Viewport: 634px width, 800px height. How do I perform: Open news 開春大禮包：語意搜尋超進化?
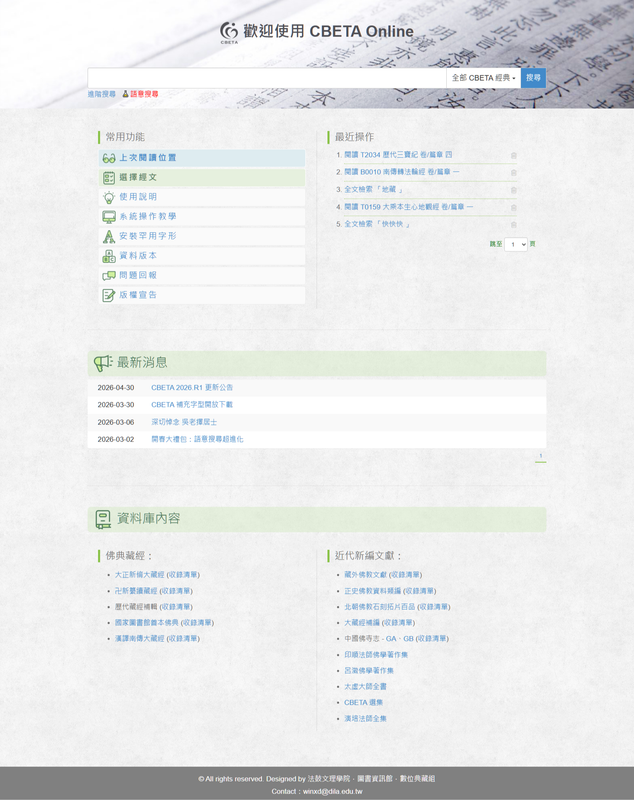point(197,439)
